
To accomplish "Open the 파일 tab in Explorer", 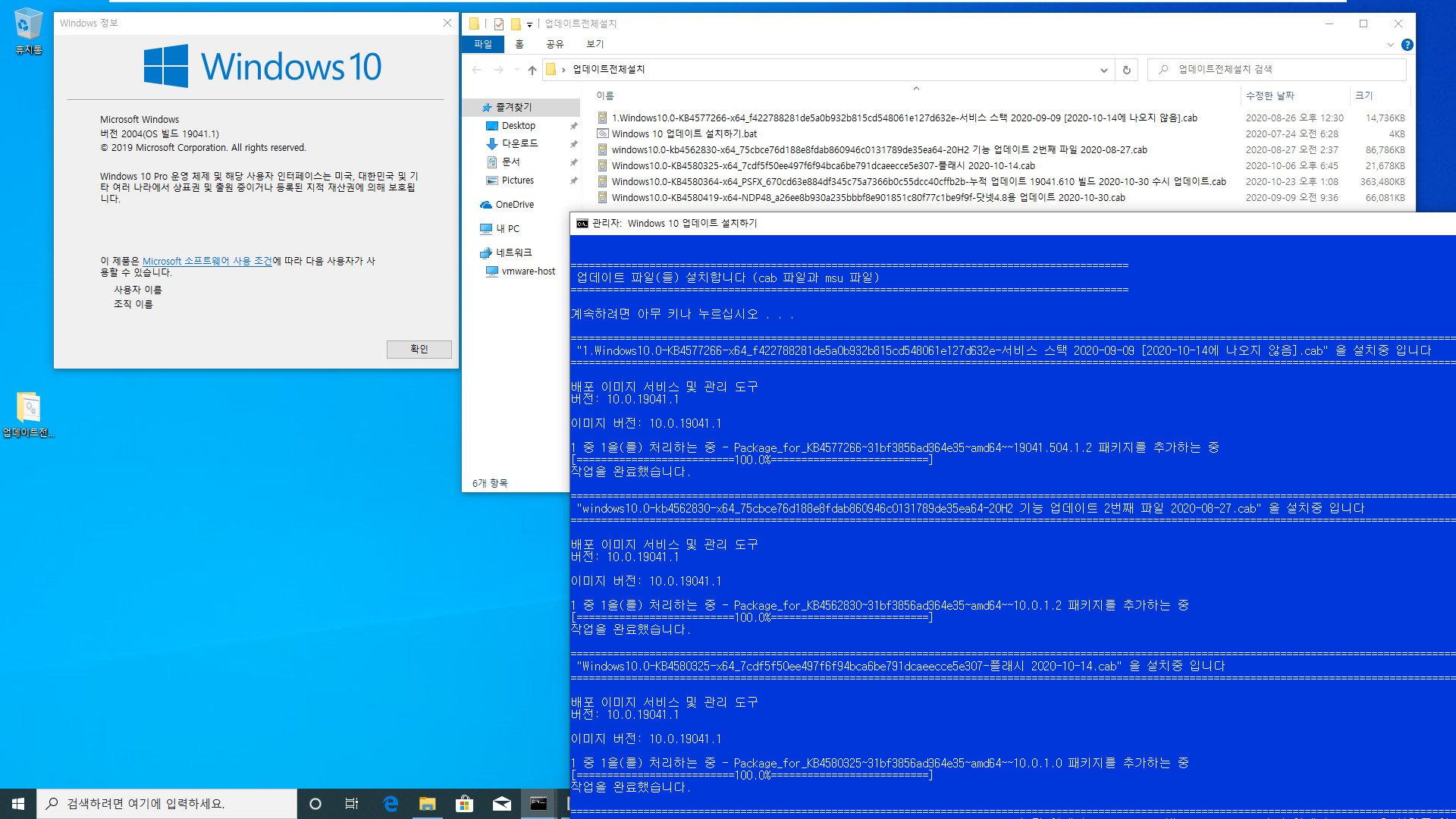I will click(x=483, y=45).
